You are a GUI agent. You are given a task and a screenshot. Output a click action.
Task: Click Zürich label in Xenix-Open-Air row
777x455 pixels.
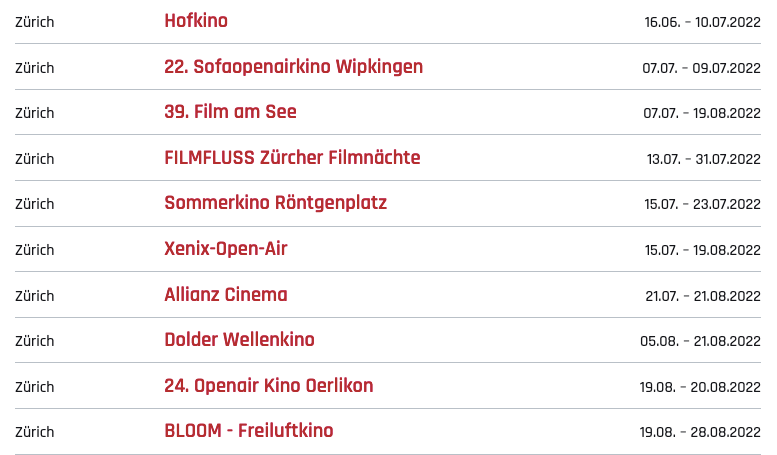35,249
